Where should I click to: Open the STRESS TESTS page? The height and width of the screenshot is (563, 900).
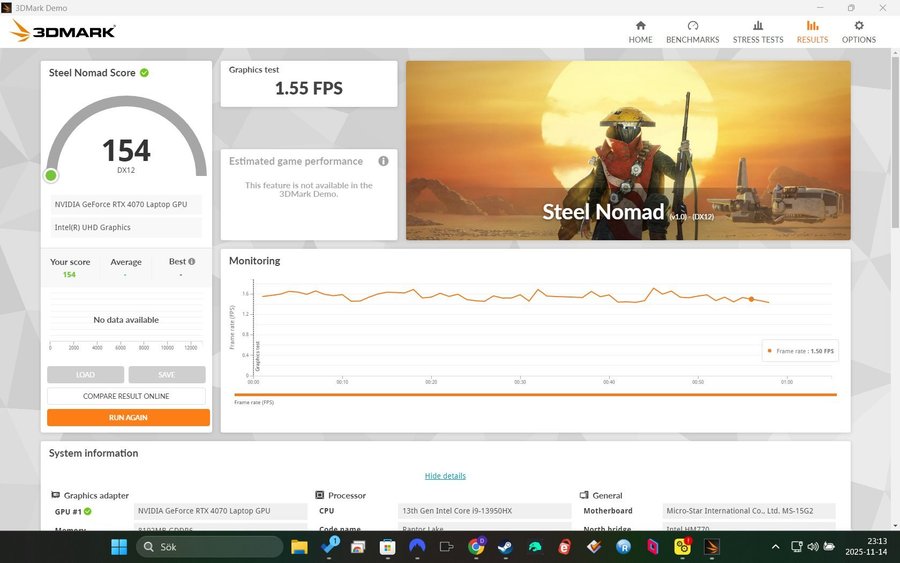[758, 32]
